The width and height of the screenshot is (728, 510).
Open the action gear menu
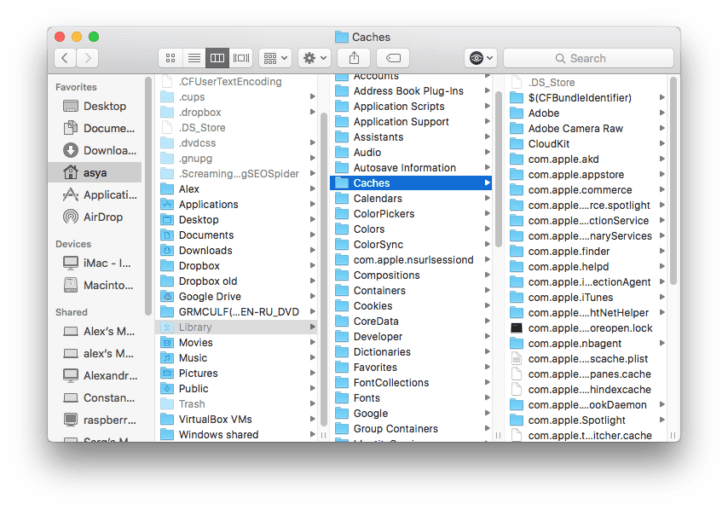(x=315, y=58)
